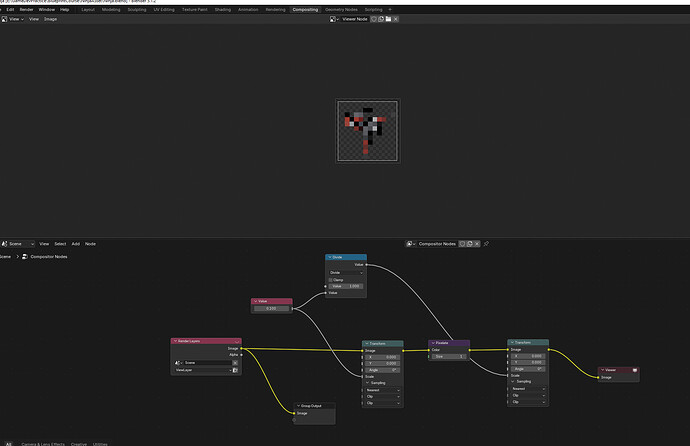Open Nearest dropdown in second Transform node
This screenshot has height=446, width=690.
click(x=528, y=389)
